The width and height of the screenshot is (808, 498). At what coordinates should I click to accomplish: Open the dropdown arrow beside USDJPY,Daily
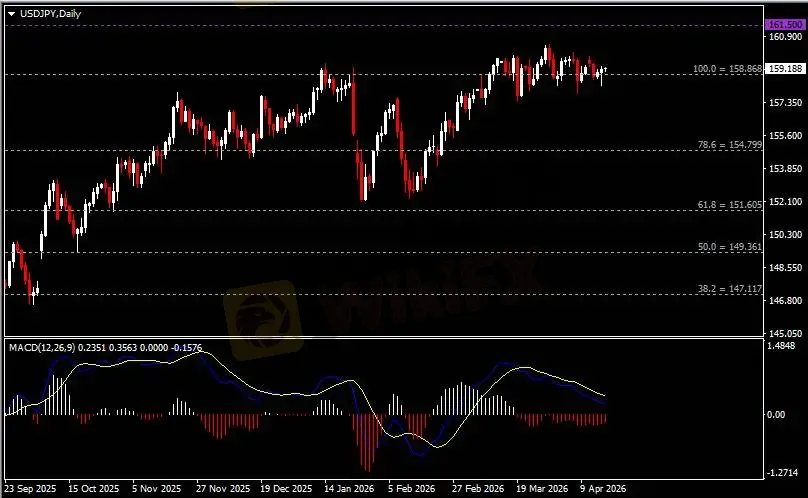click(11, 12)
